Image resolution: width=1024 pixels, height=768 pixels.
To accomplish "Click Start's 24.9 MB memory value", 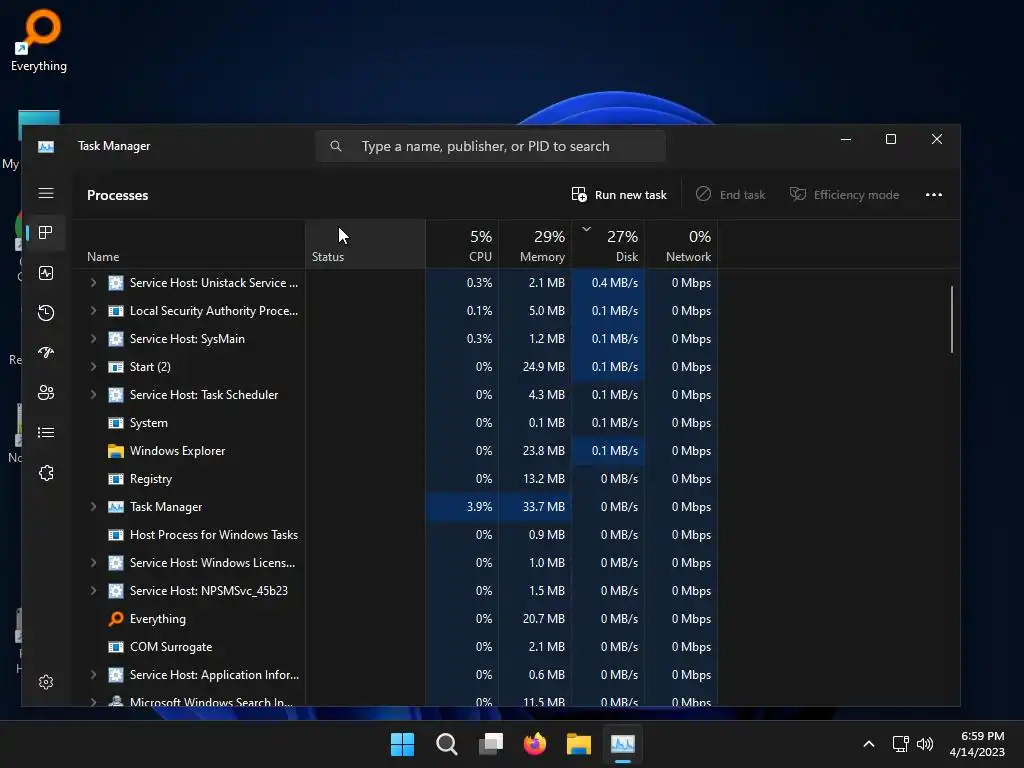I will [543, 367].
